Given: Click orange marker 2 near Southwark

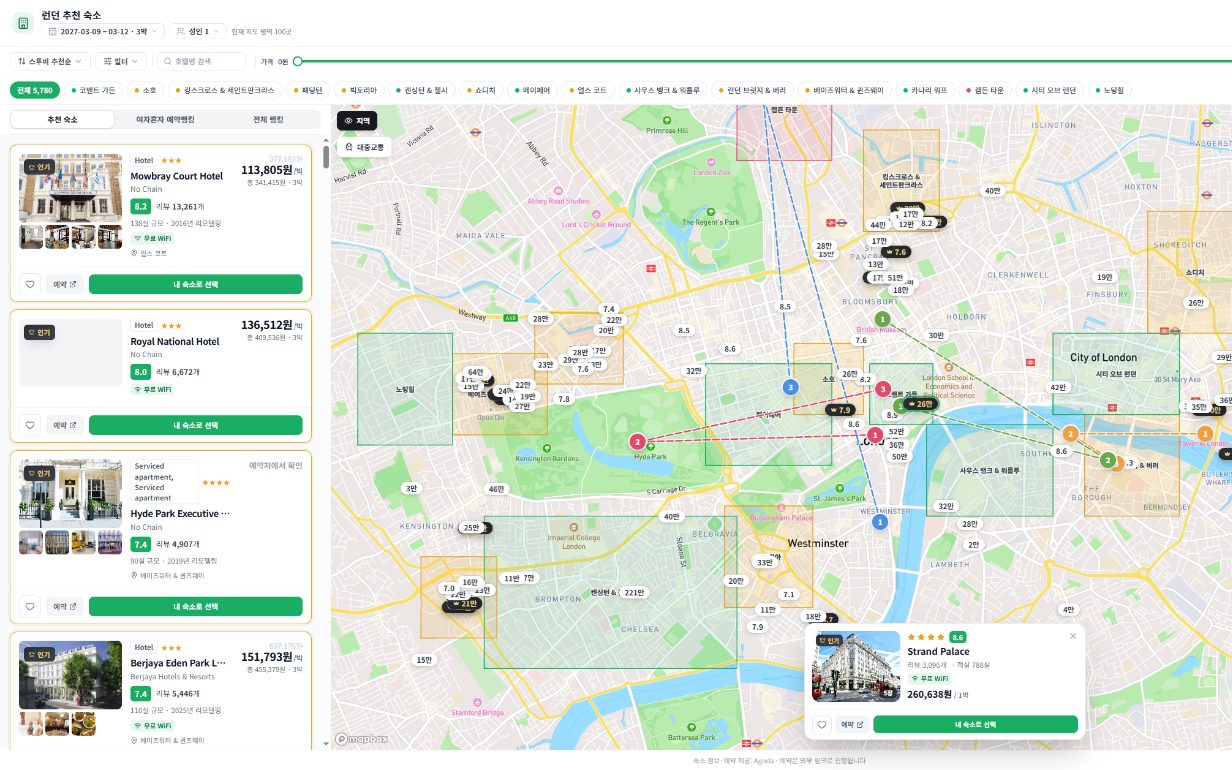Looking at the screenshot, I should click(1070, 433).
